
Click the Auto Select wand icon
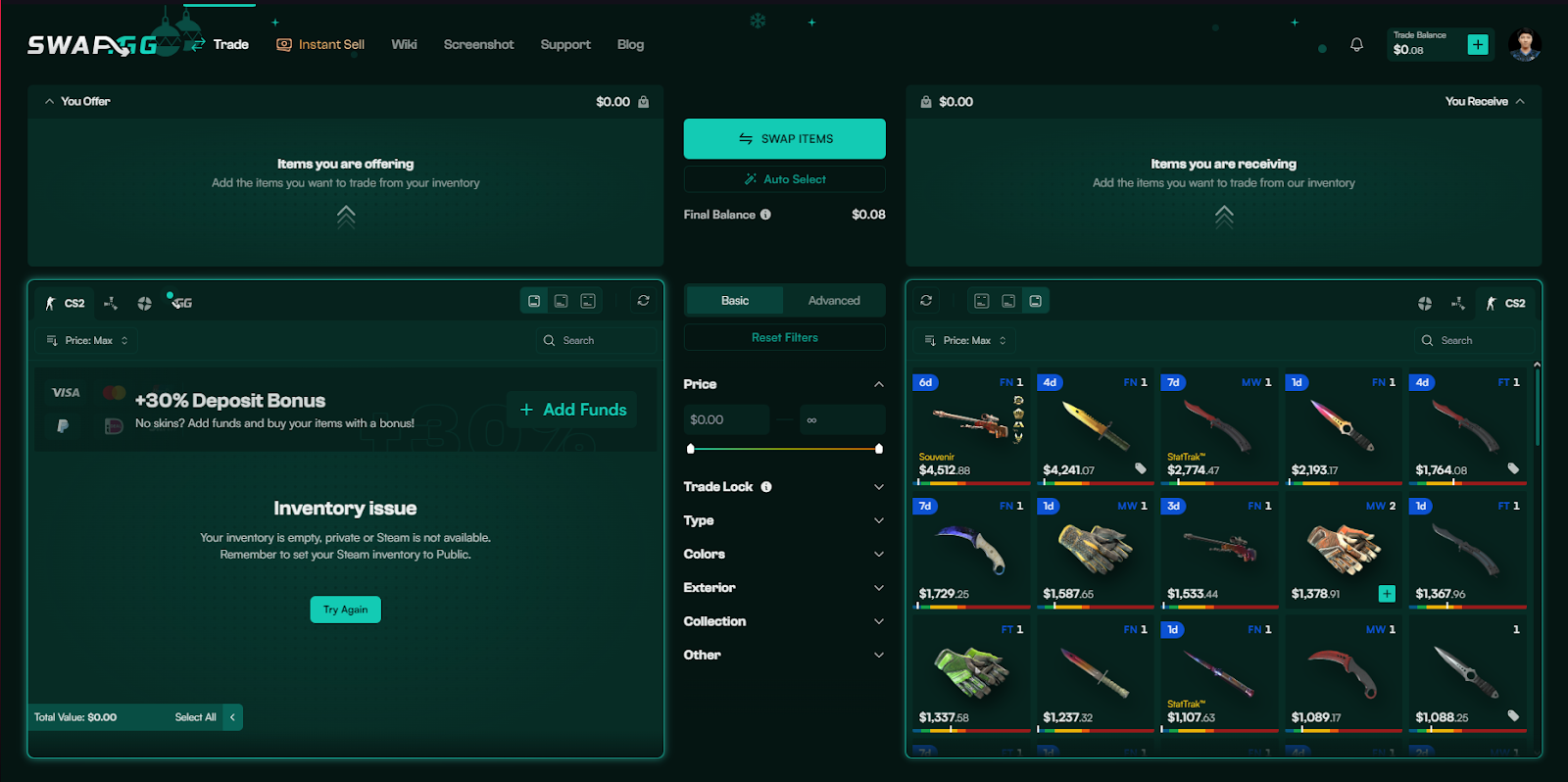pos(751,179)
